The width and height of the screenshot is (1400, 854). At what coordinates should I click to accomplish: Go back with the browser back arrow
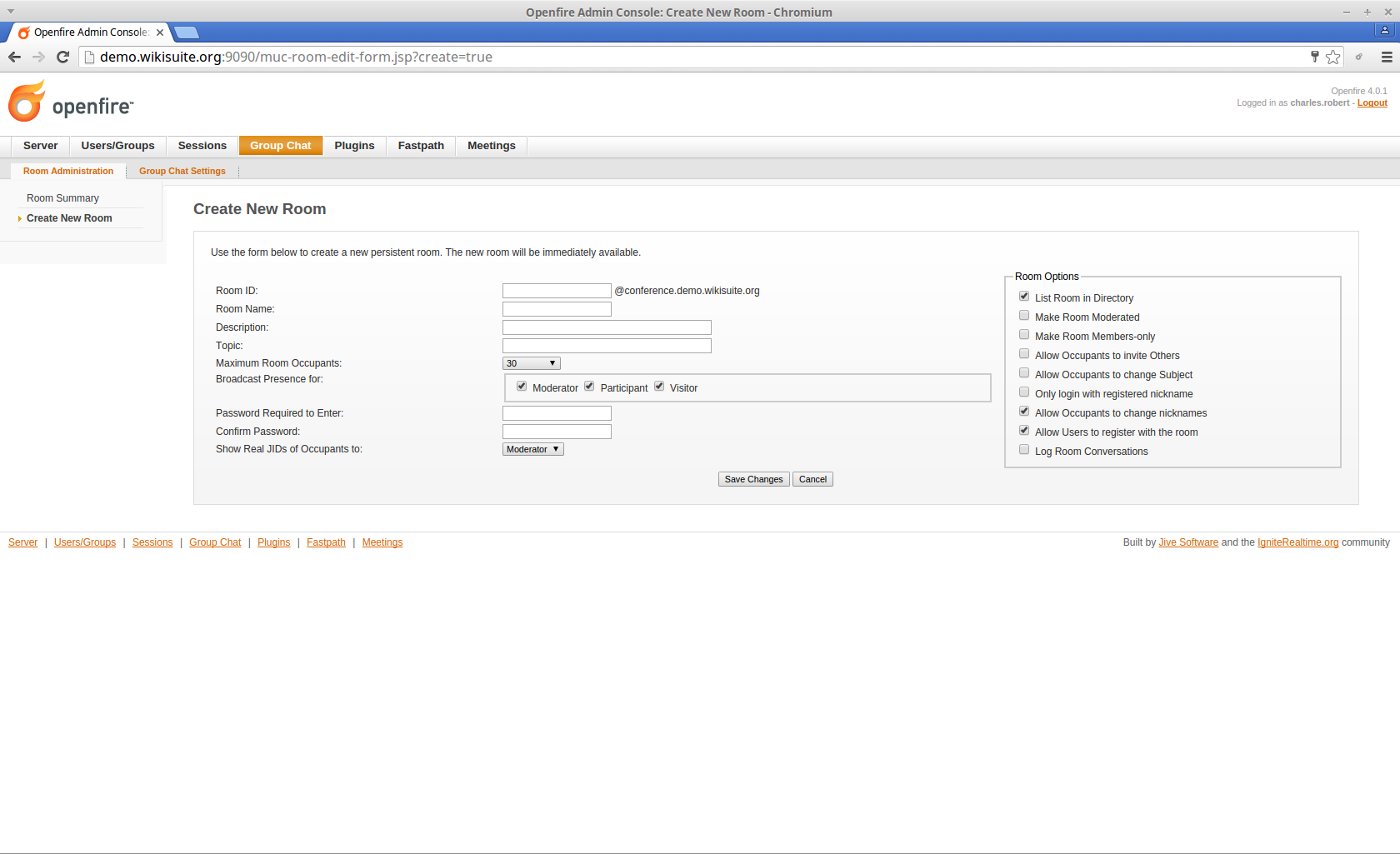click(x=14, y=57)
